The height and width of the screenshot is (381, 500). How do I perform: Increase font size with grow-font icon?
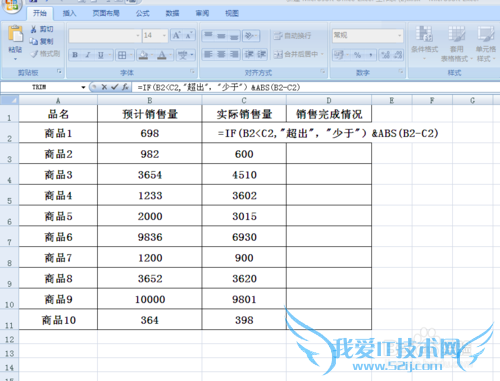click(177, 35)
